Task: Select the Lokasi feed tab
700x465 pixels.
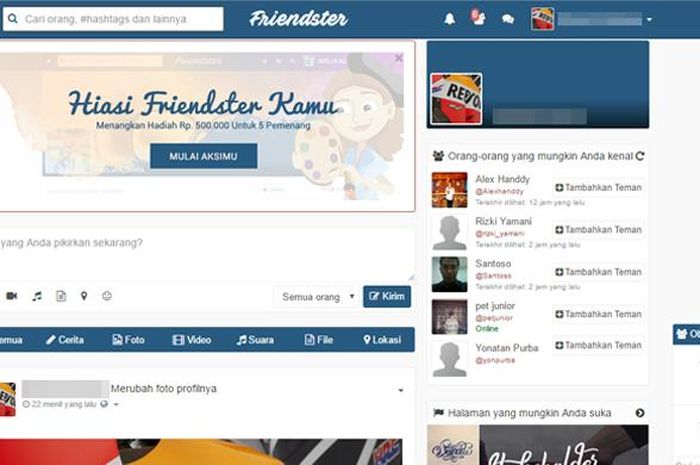Action: coord(382,340)
